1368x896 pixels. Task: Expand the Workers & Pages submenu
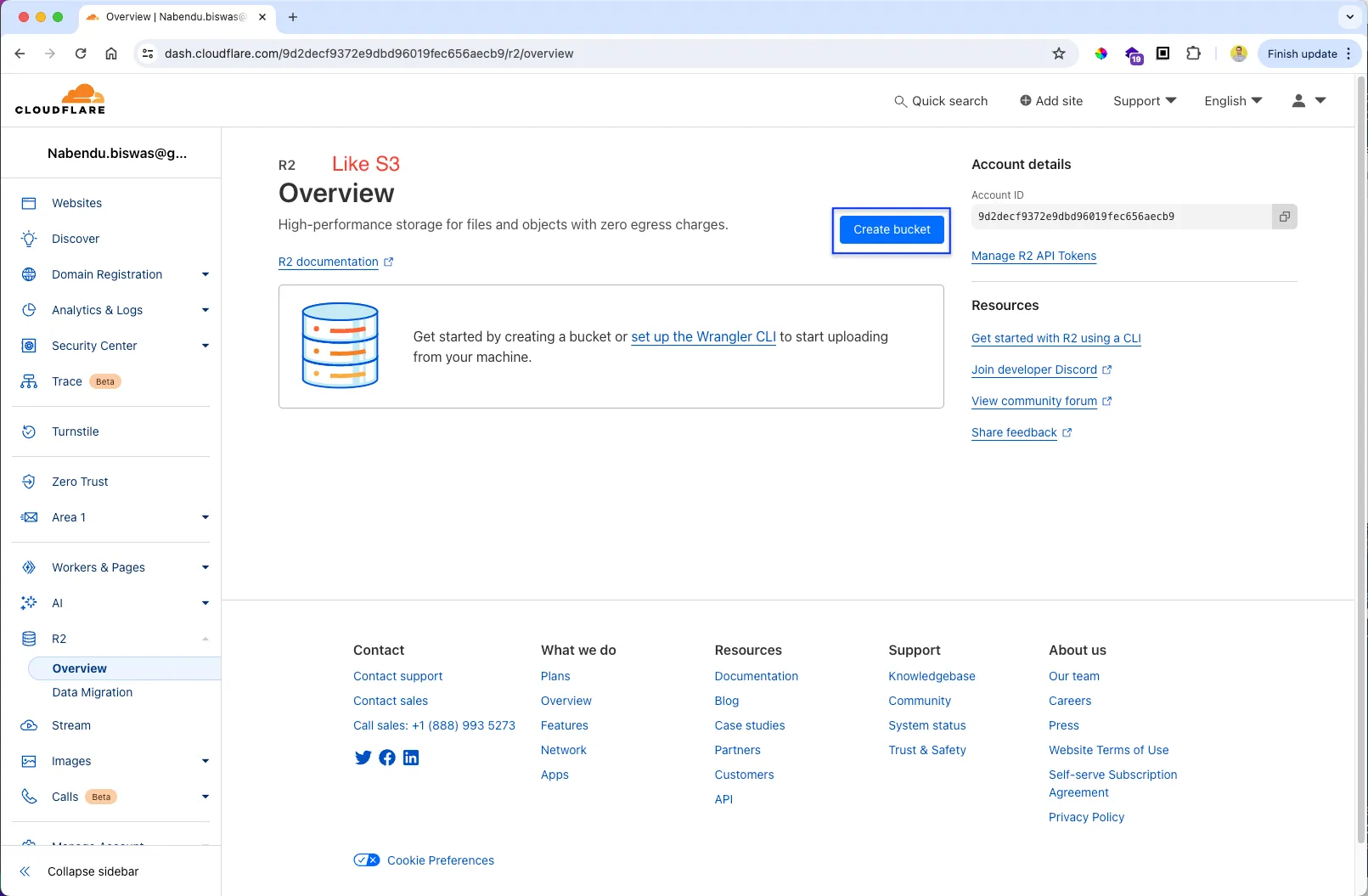(205, 567)
